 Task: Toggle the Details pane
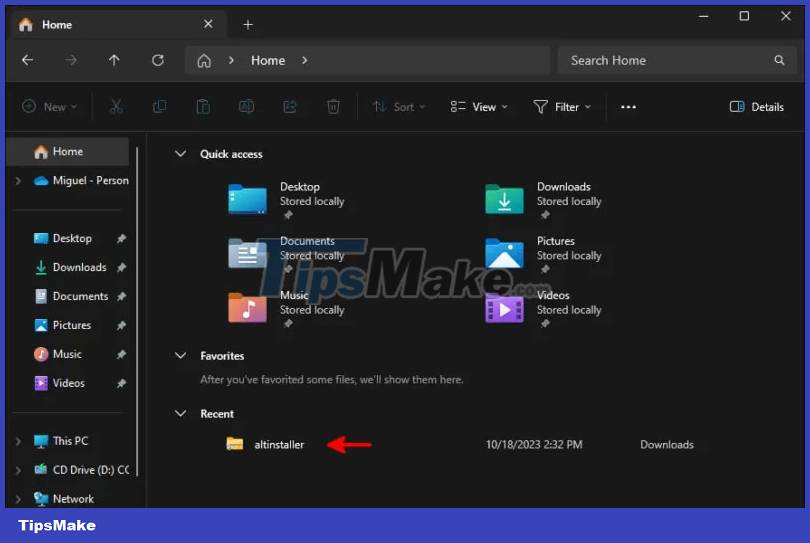pos(756,107)
